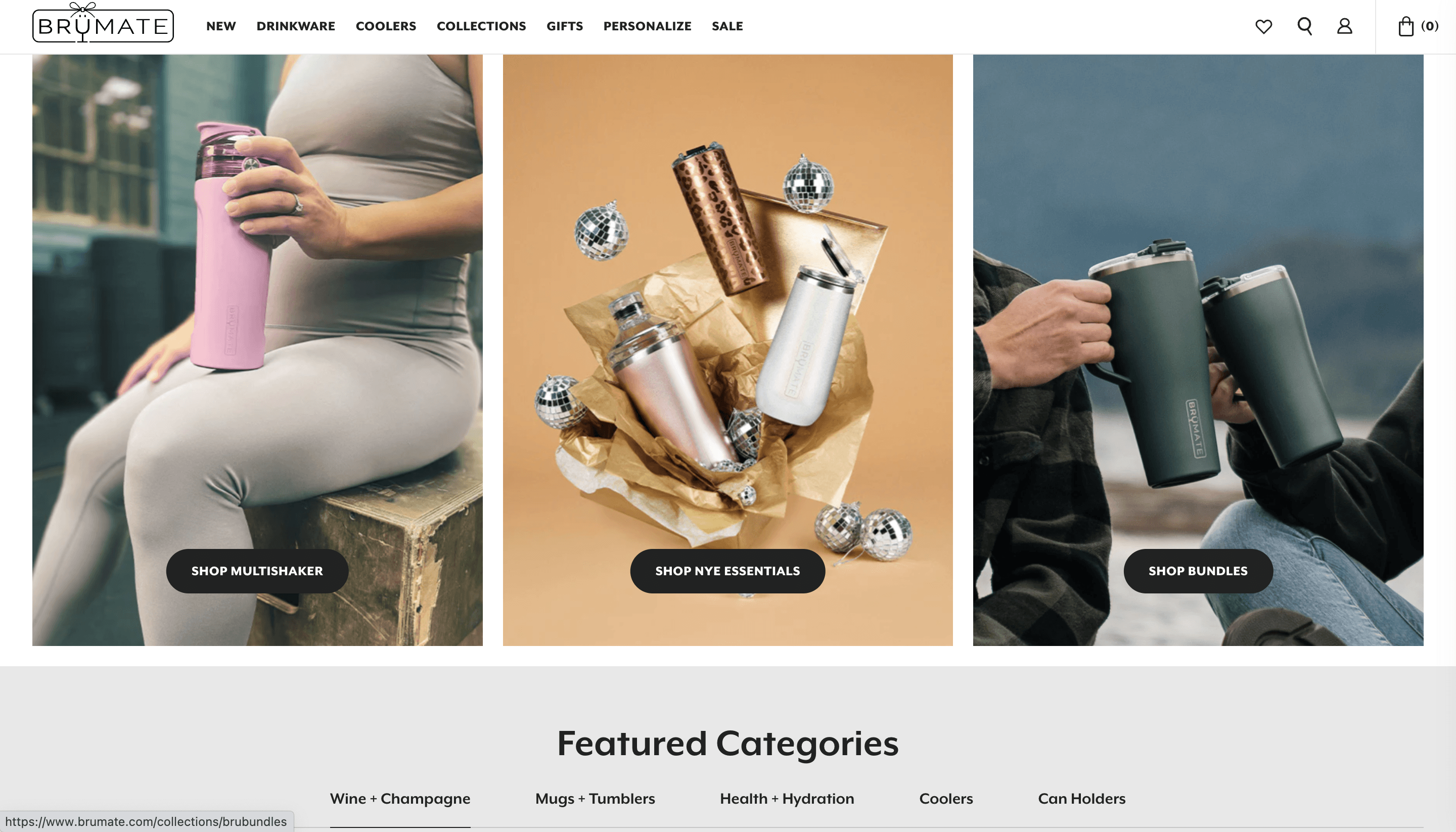Select the Health + Hydration tab
Image resolution: width=1456 pixels, height=832 pixels.
tap(787, 799)
